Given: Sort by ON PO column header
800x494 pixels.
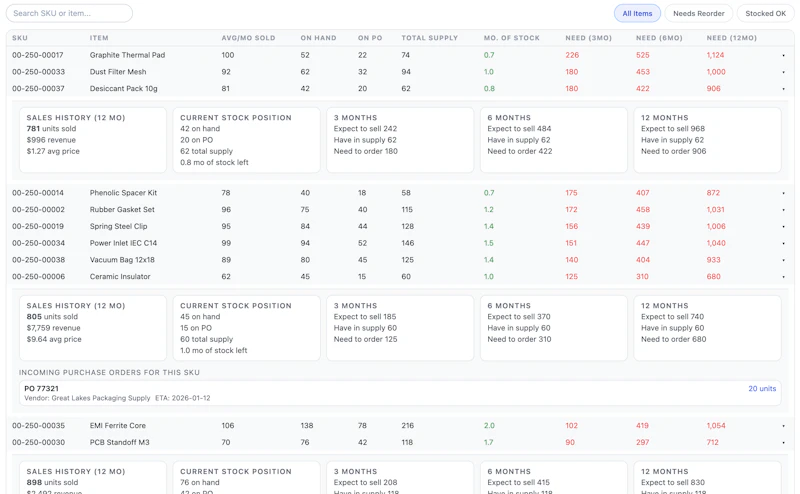Looking at the screenshot, I should 370,38.
